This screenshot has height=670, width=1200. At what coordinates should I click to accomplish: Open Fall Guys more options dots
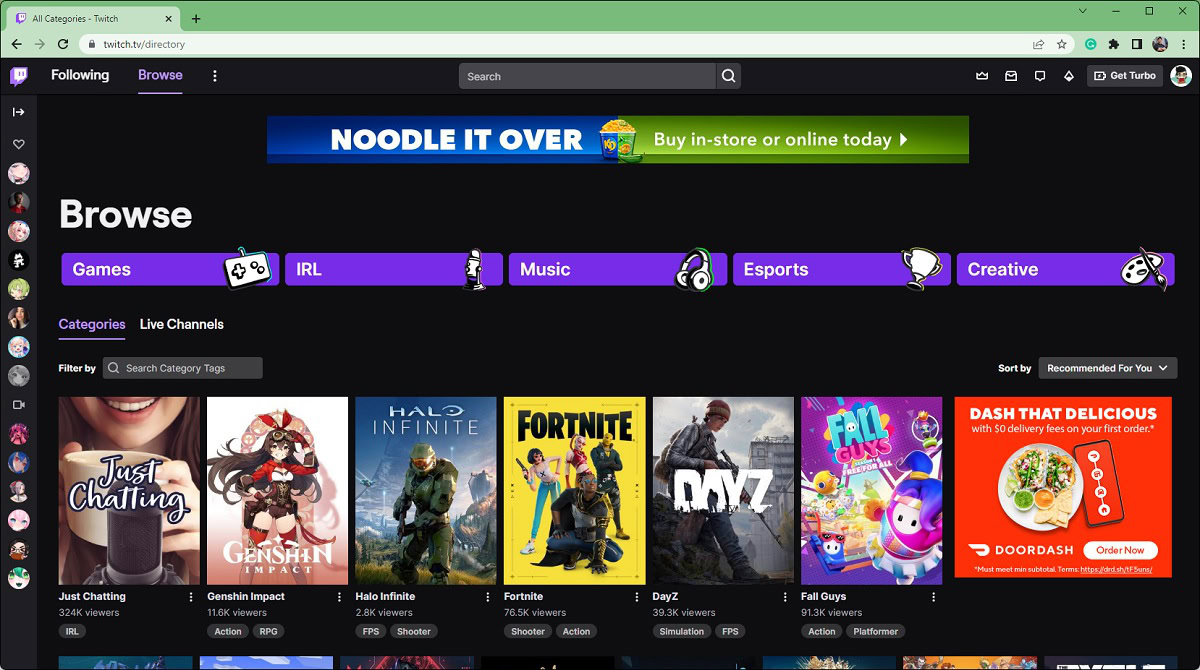pyautogui.click(x=933, y=597)
